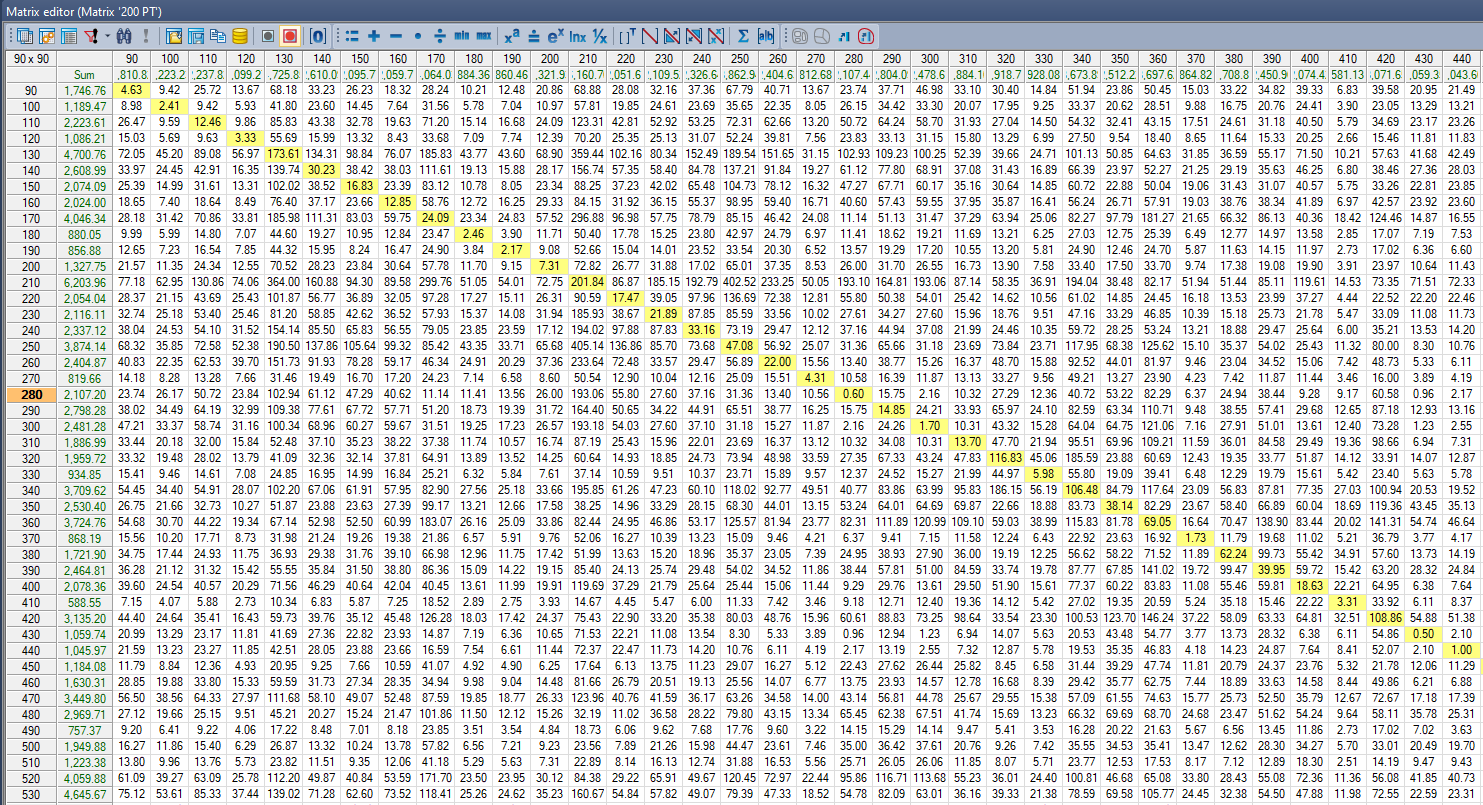
Task: Select column header 440
Action: [1460, 59]
